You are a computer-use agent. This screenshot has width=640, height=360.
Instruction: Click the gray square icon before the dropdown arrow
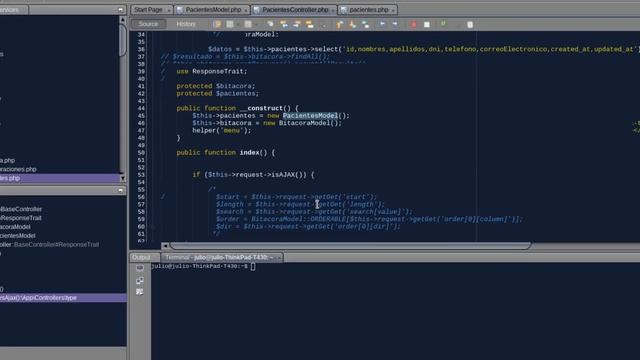(230, 24)
